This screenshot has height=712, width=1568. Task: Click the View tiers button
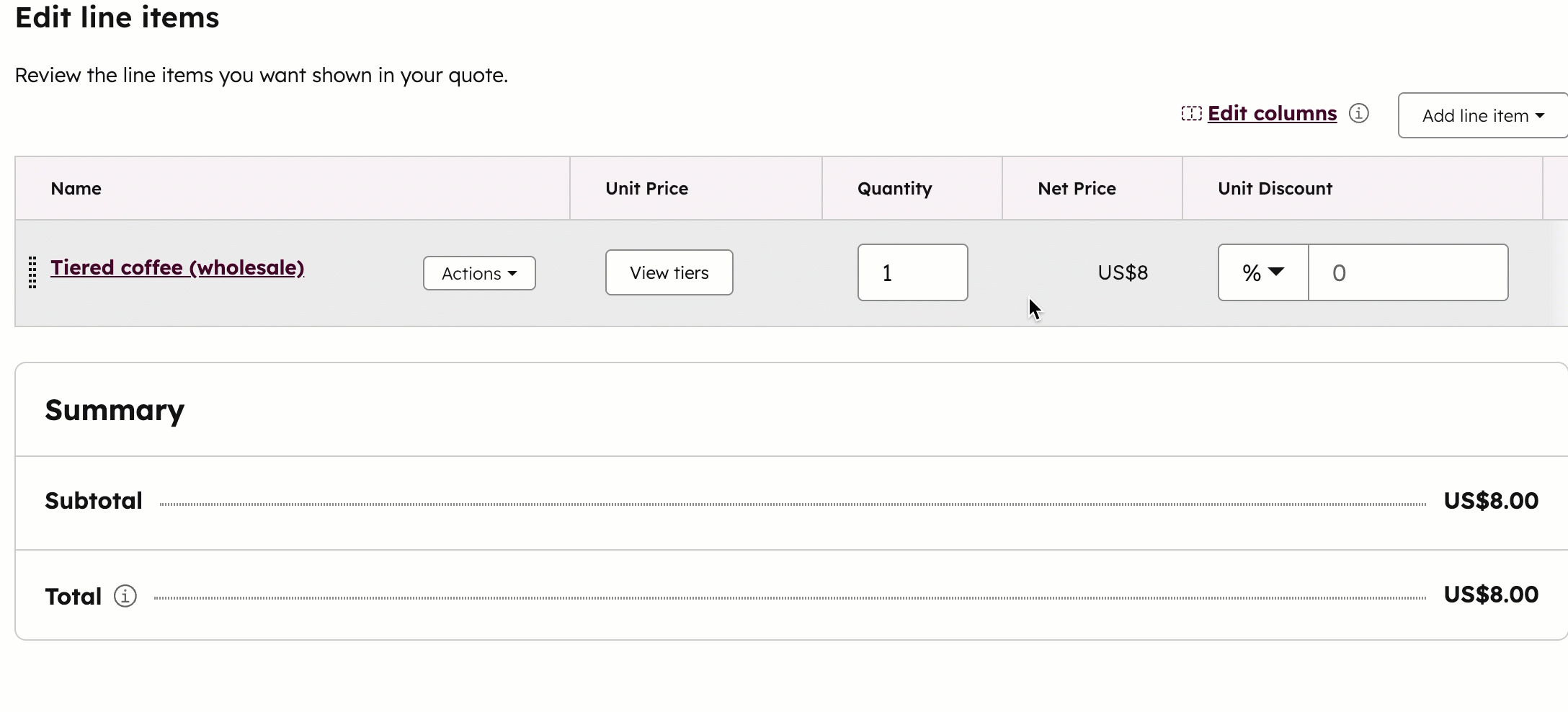click(668, 272)
